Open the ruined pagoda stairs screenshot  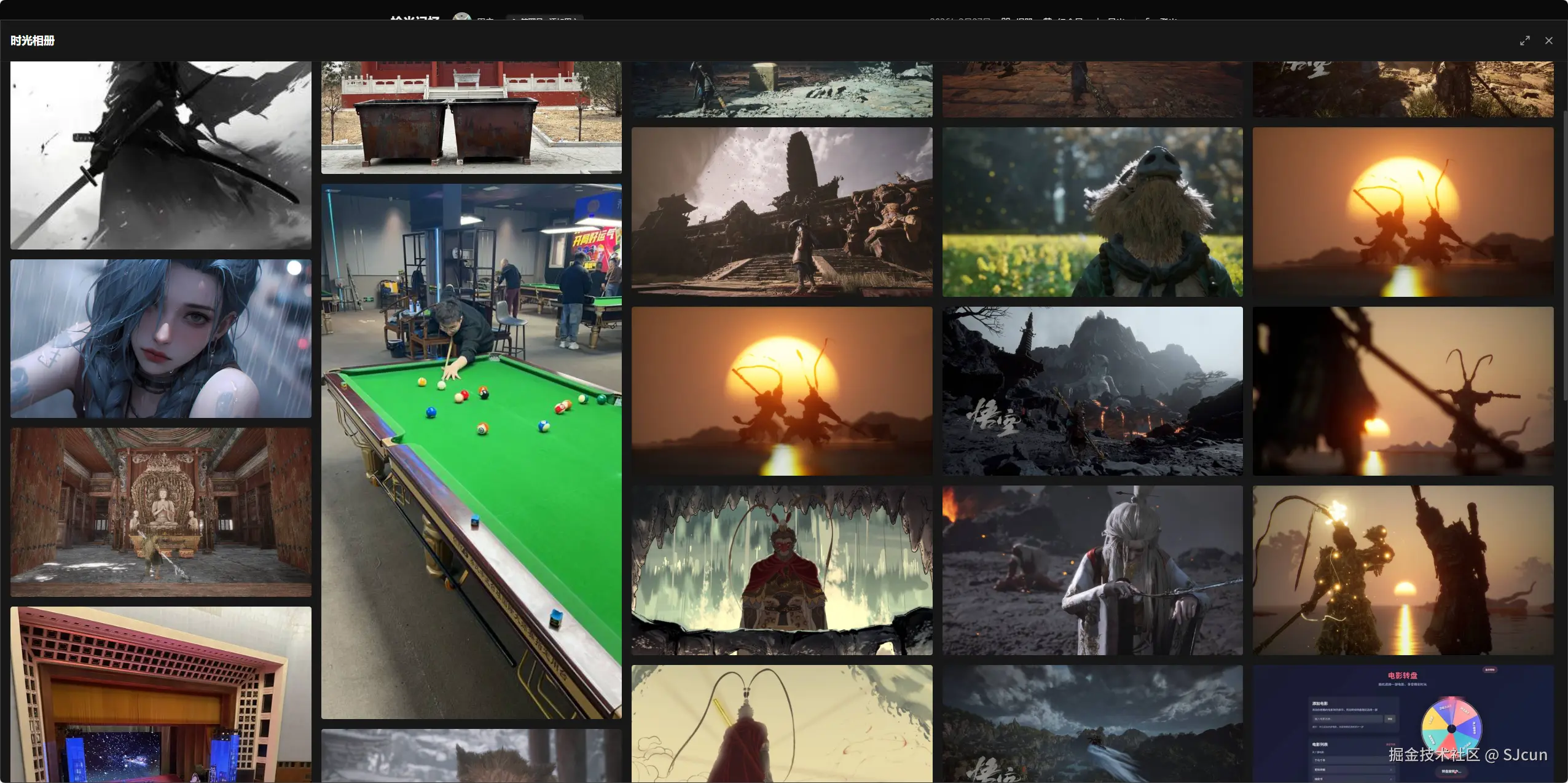(x=782, y=211)
